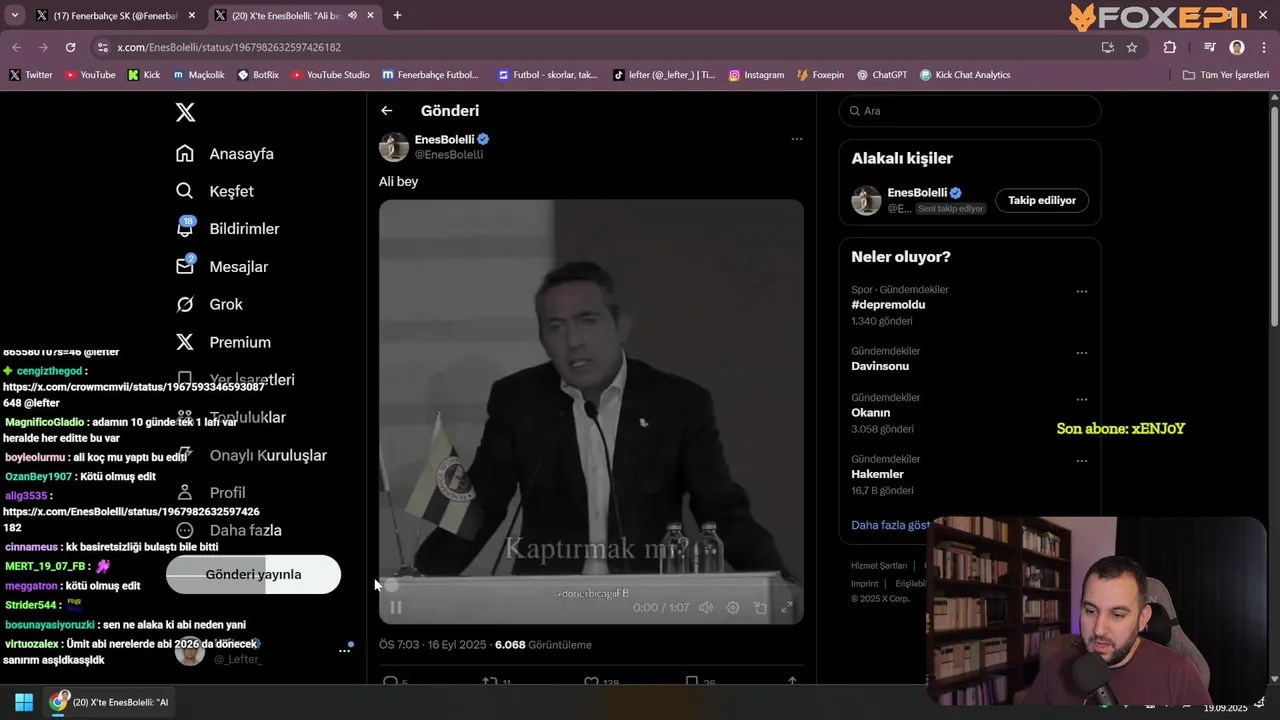Image resolution: width=1280 pixels, height=720 pixels.
Task: Open the Hakemler trending topic
Action: (877, 474)
